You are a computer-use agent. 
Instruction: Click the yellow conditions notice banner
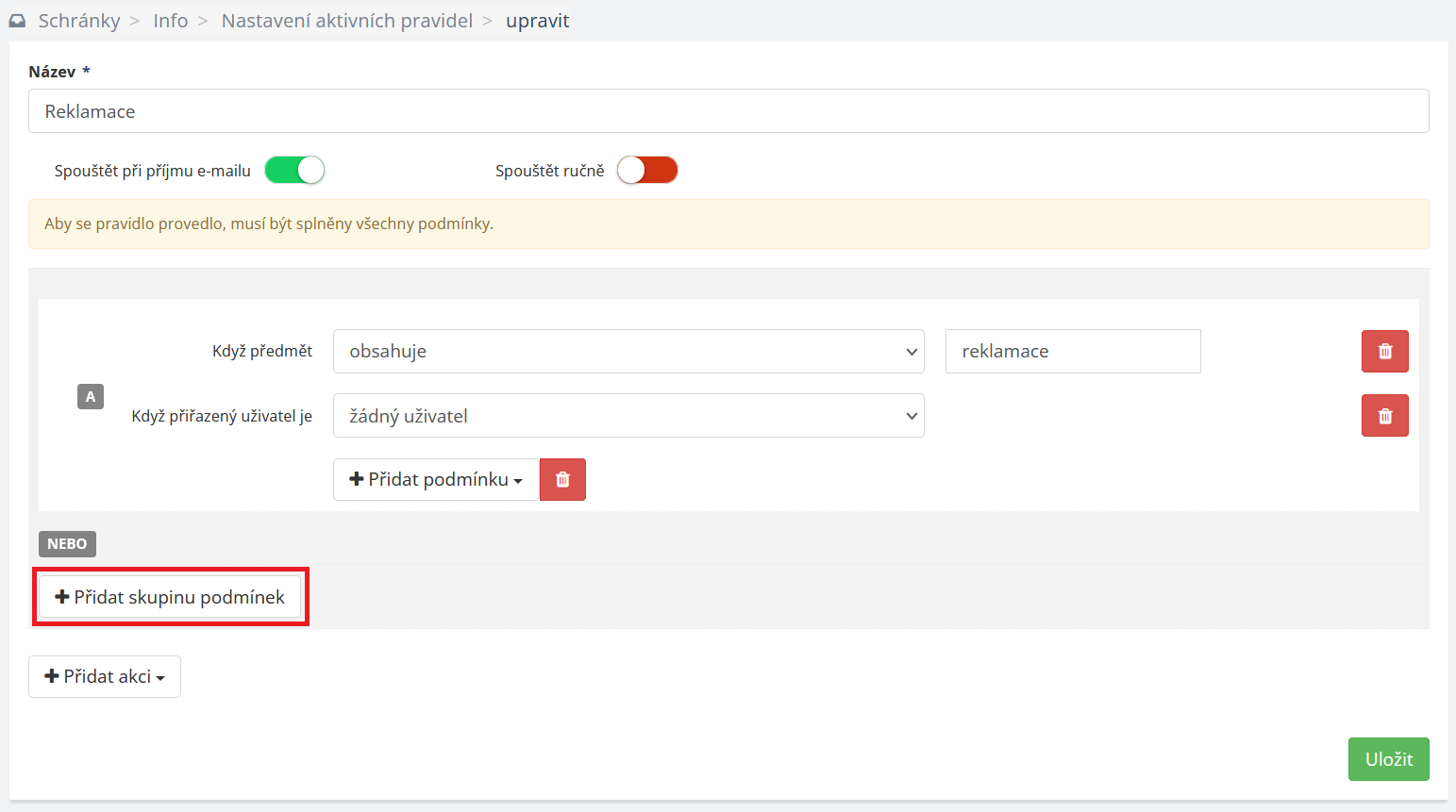728,224
